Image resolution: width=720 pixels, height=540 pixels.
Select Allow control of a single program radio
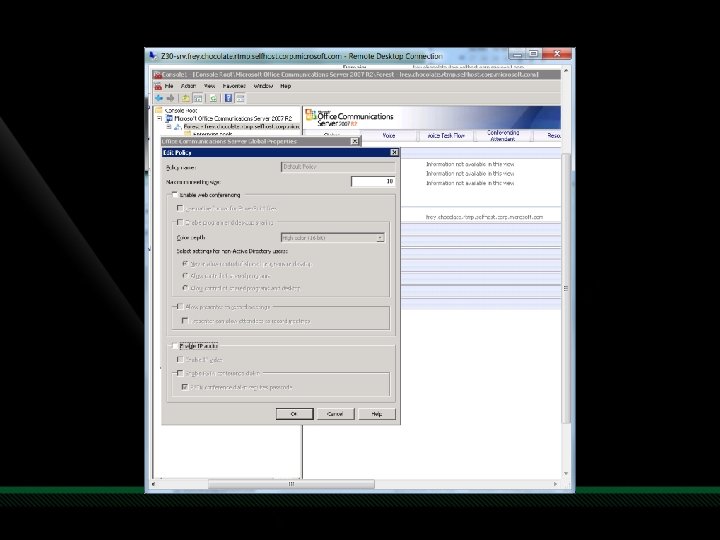185,276
